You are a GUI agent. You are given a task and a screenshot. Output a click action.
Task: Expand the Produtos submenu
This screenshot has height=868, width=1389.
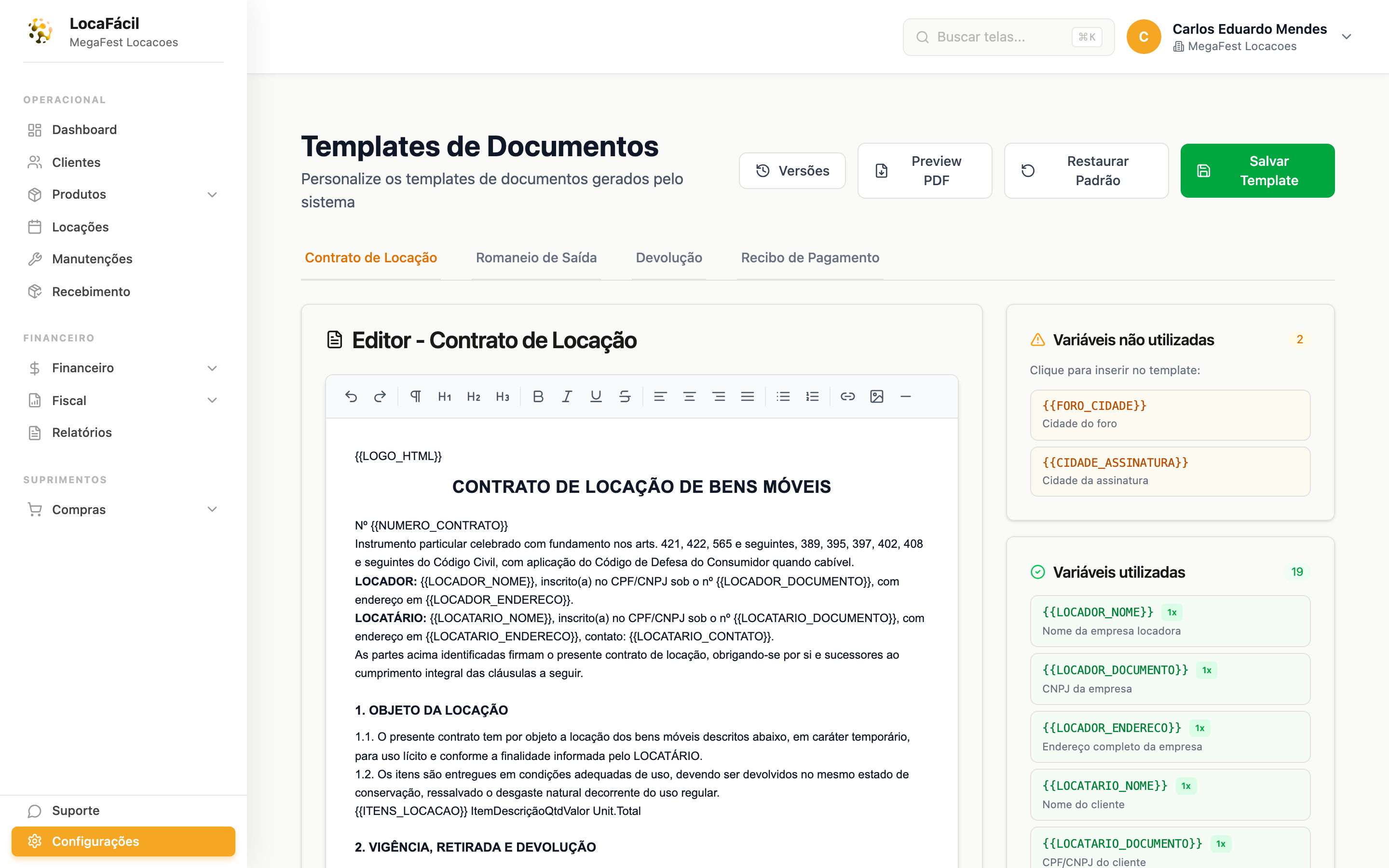212,195
